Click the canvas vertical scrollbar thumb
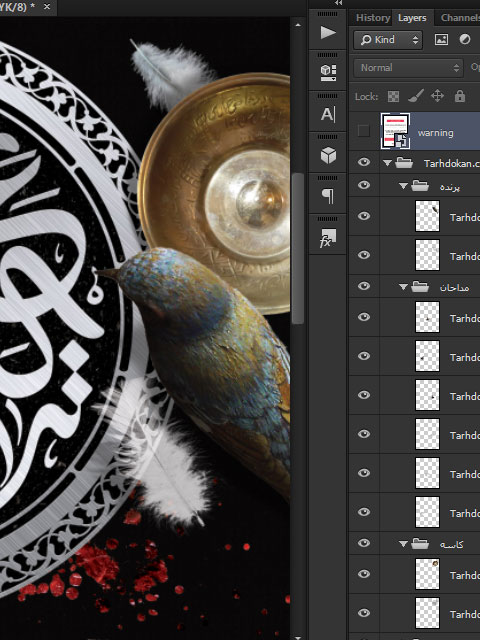The height and width of the screenshot is (640, 480). coord(298,249)
